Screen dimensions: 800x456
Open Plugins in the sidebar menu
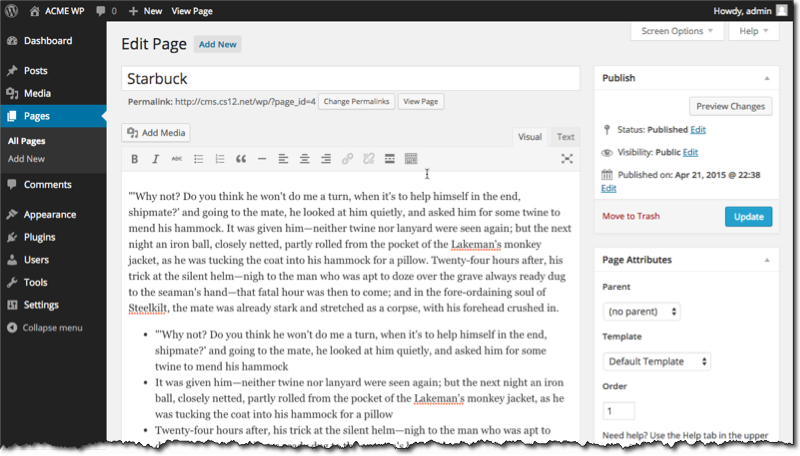pos(41,237)
